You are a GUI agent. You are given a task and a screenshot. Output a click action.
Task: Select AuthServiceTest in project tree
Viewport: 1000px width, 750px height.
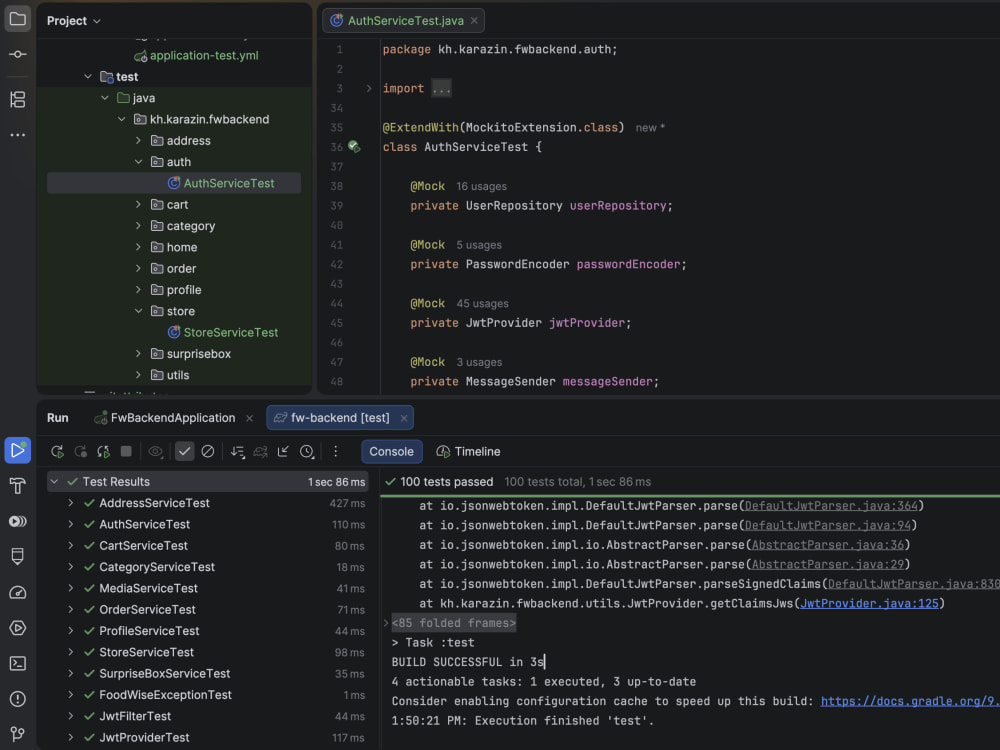(x=174, y=183)
